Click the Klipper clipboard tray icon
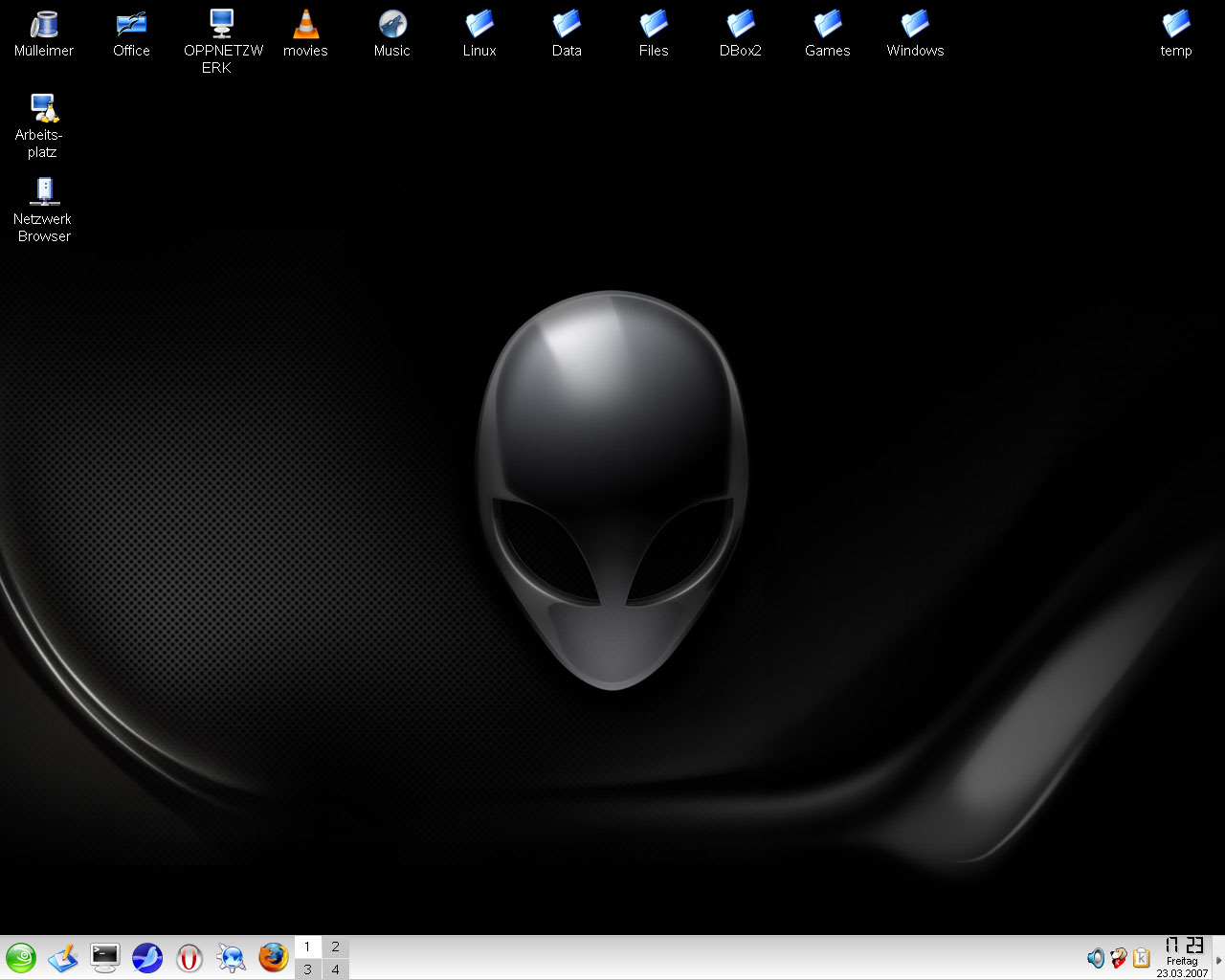The height and width of the screenshot is (980, 1225). pyautogui.click(x=1142, y=957)
